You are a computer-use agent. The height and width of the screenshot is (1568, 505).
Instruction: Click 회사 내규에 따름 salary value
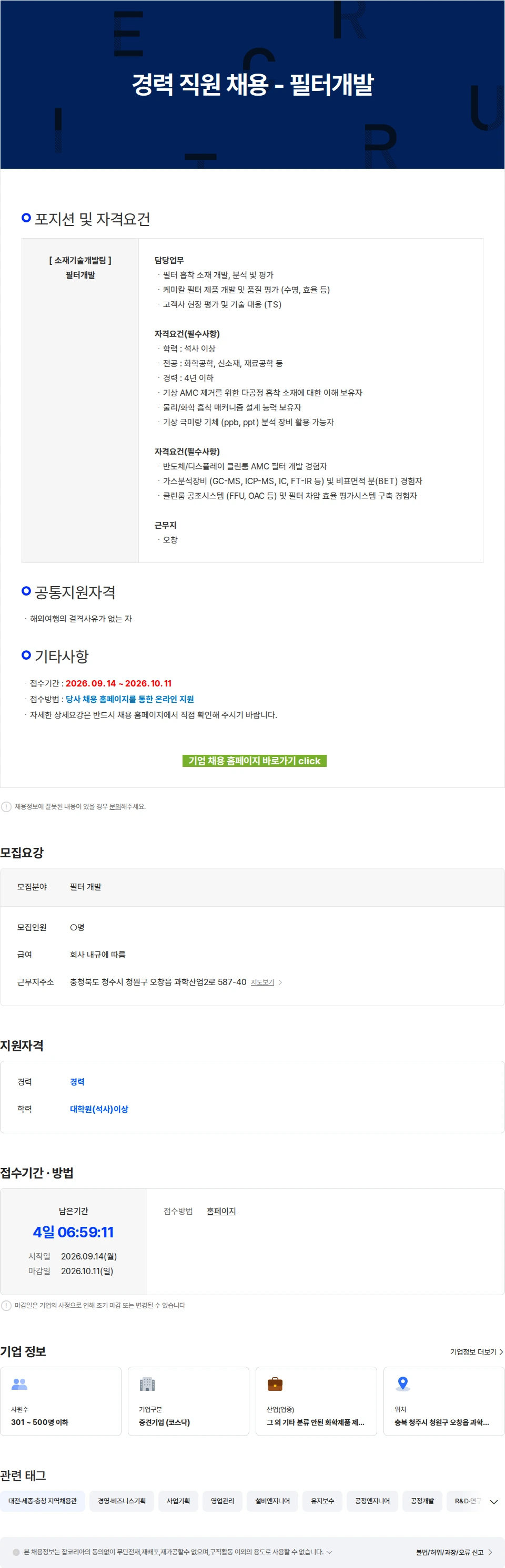coord(97,954)
